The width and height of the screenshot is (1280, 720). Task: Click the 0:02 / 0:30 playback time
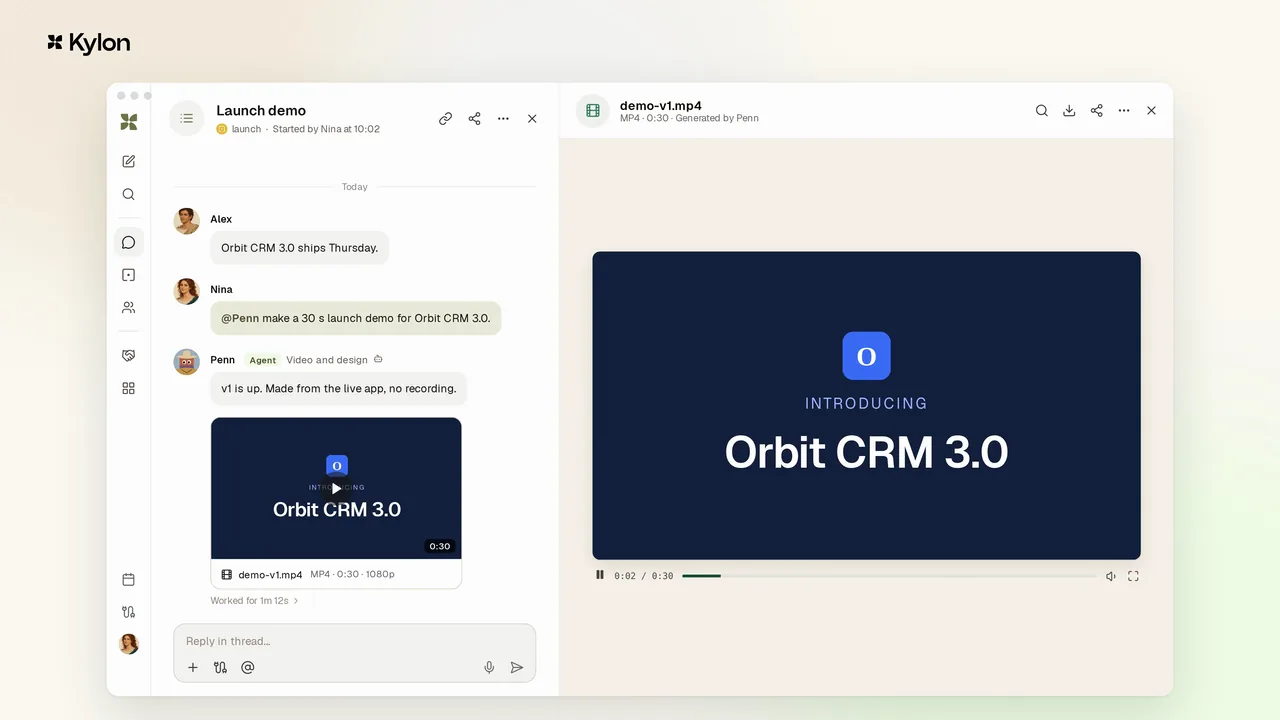(x=643, y=576)
